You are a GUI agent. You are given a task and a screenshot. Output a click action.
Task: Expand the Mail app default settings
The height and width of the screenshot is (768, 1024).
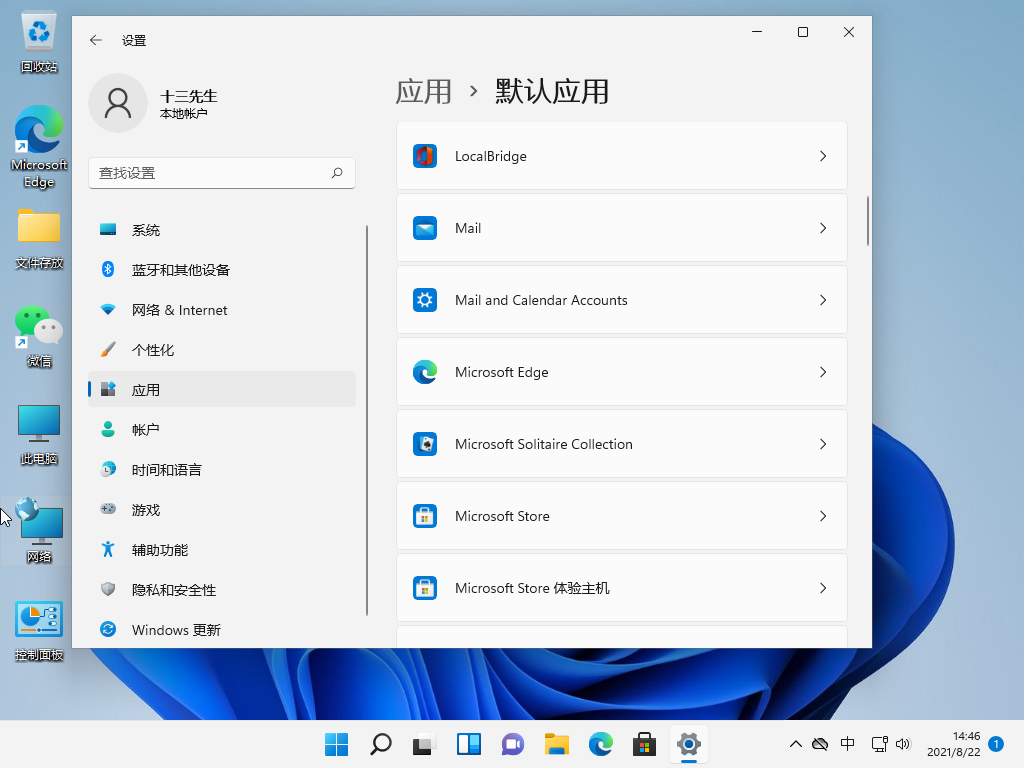pos(621,227)
